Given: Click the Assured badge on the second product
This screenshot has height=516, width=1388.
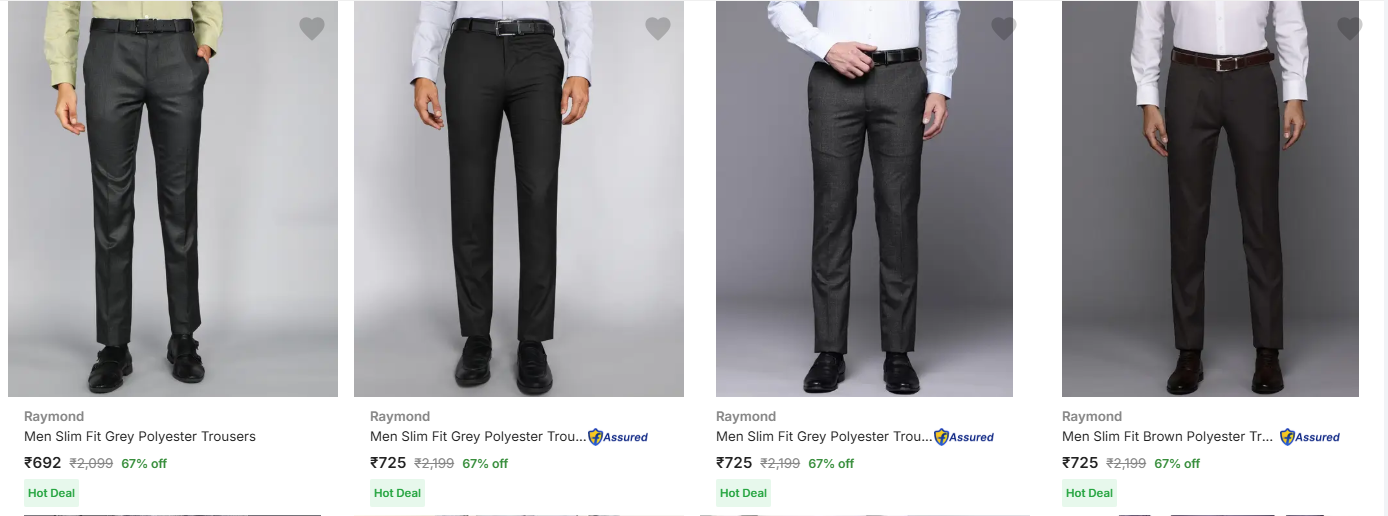Looking at the screenshot, I should point(618,437).
